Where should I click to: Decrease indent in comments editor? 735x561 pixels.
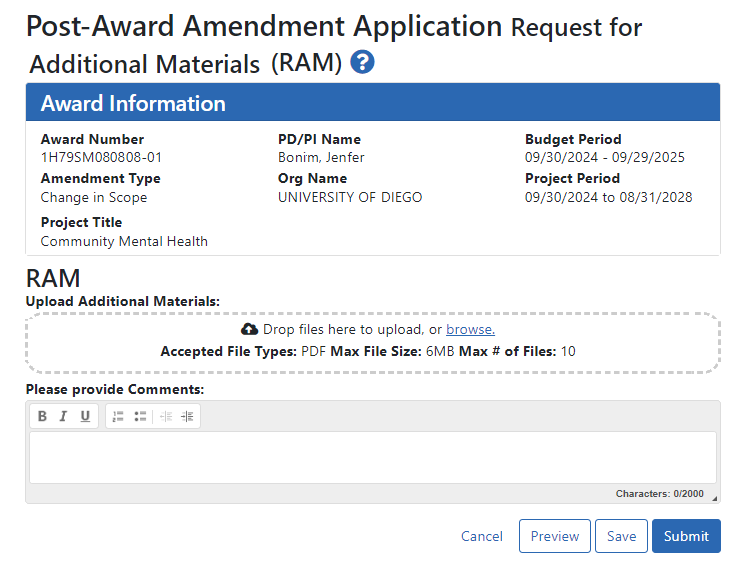(x=166, y=416)
